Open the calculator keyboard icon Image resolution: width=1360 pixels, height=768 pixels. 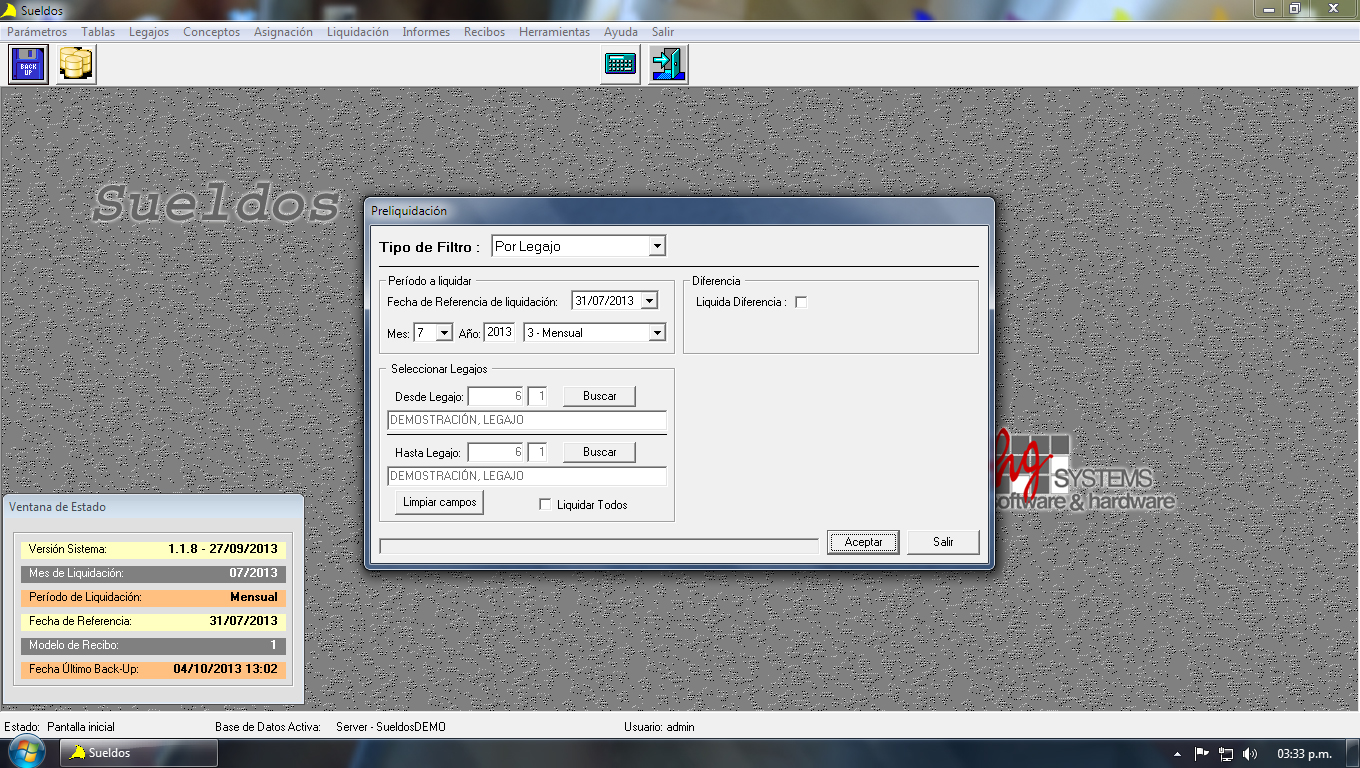[x=620, y=65]
